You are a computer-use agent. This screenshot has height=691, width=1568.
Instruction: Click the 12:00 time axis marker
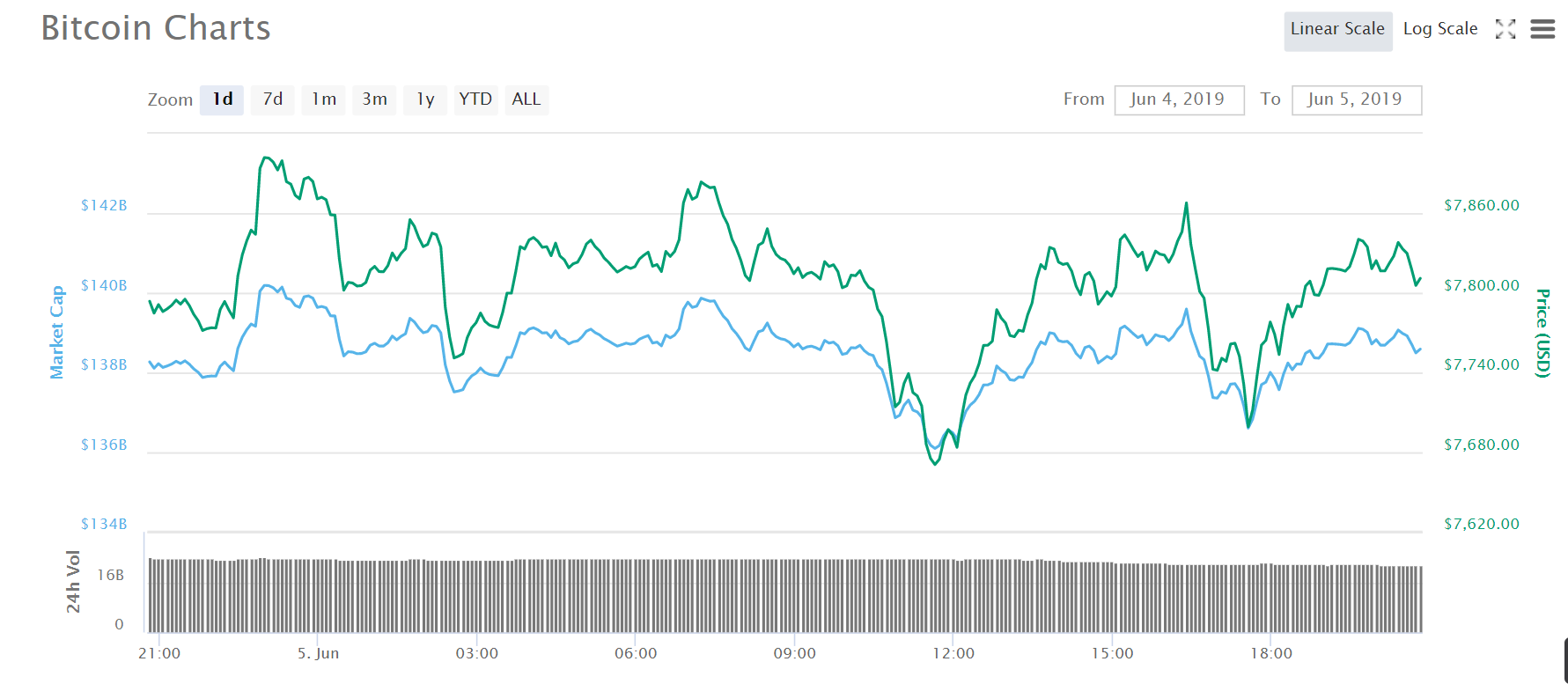[953, 653]
